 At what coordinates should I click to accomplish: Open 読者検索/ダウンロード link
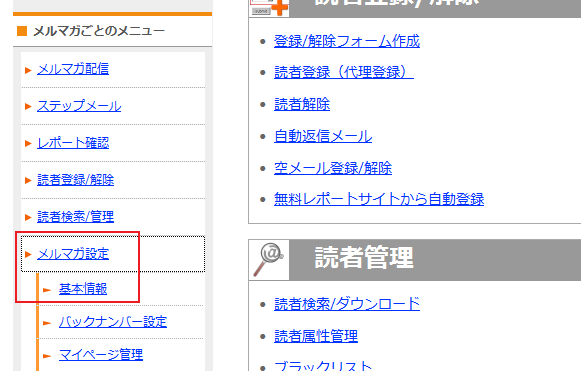(347, 304)
